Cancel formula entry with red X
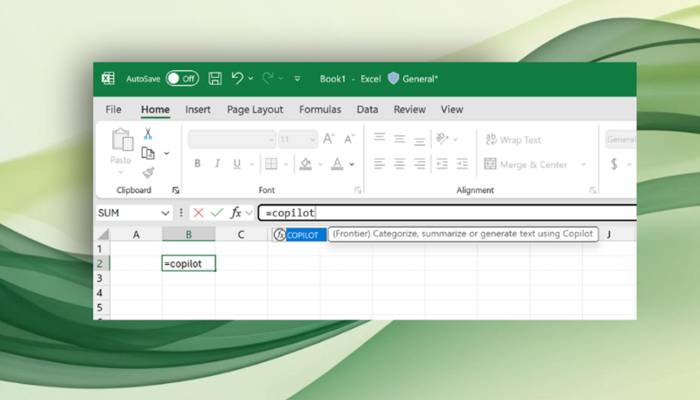This screenshot has width=700, height=400. [x=198, y=213]
